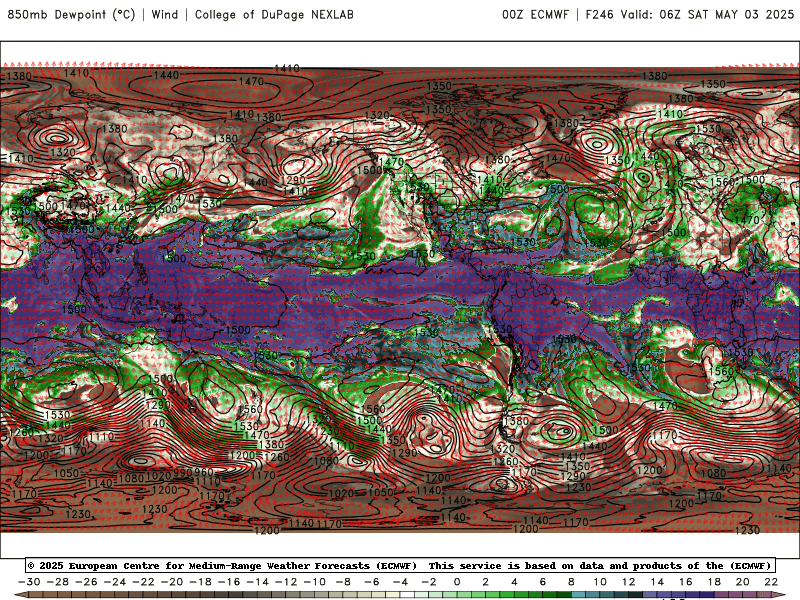Image resolution: width=800 pixels, height=600 pixels.
Task: Click the '-2' color scale label
Action: point(429,582)
